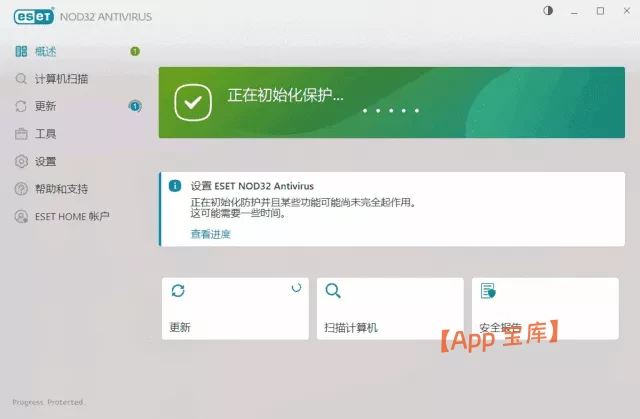Click the 概述 dashboard grid icon
Viewport: 640px width, 419px height.
21,51
